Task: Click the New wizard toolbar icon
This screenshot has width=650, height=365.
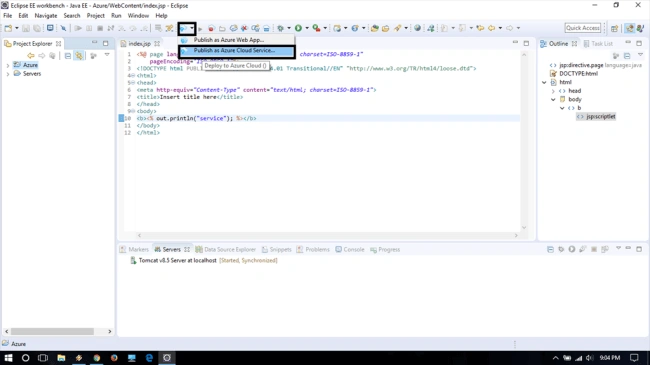Action: coord(8,28)
